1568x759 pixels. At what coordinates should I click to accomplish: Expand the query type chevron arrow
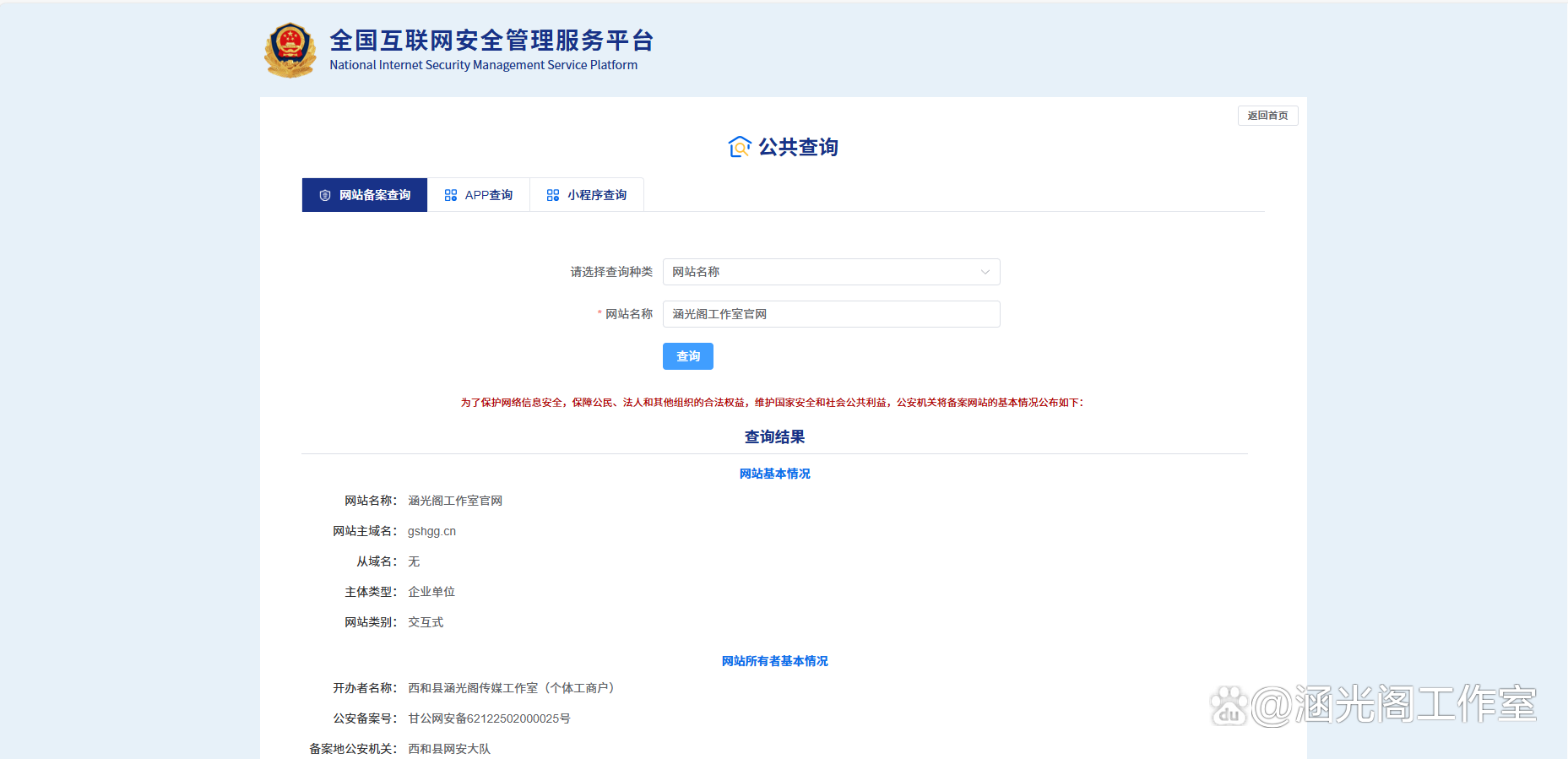coord(985,272)
